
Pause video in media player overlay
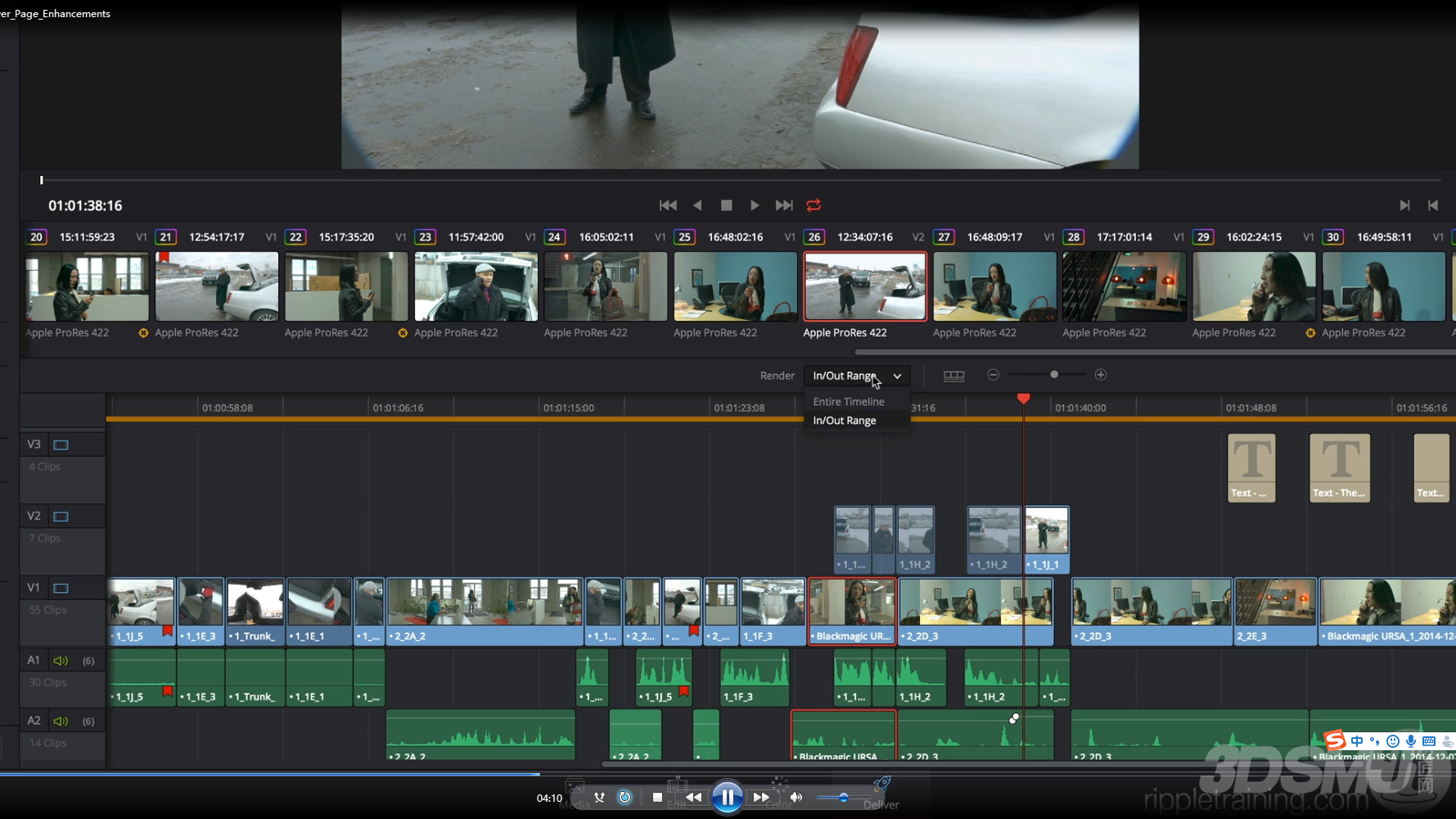pyautogui.click(x=727, y=797)
